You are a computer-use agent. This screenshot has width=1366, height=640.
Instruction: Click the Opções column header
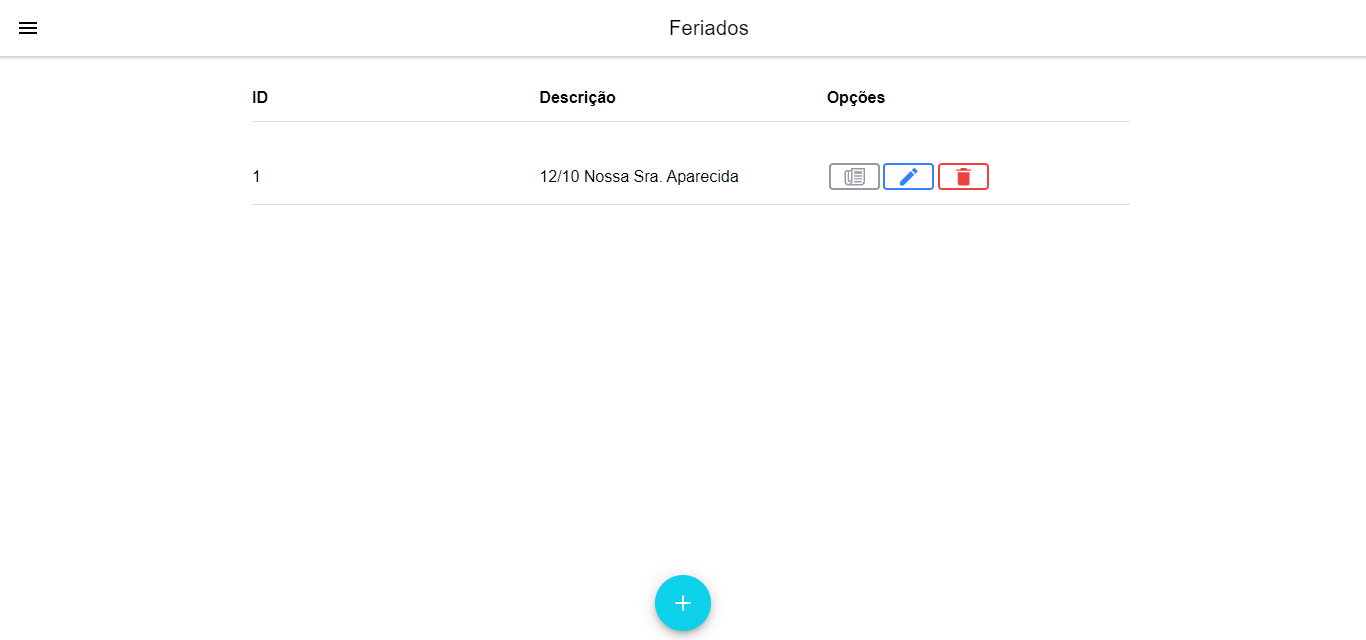[856, 98]
